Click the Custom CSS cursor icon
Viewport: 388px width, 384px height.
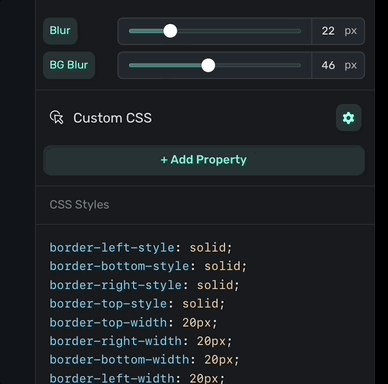point(57,118)
